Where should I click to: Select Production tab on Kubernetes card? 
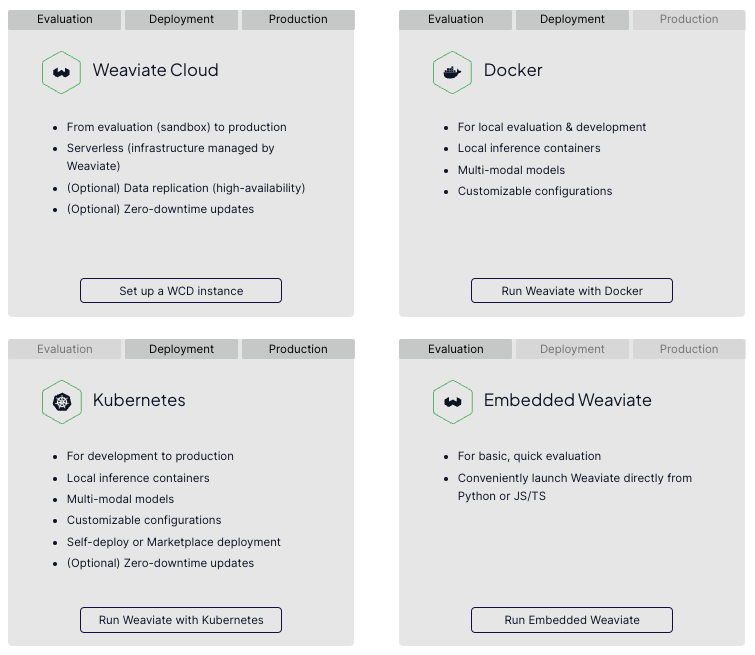[298, 349]
